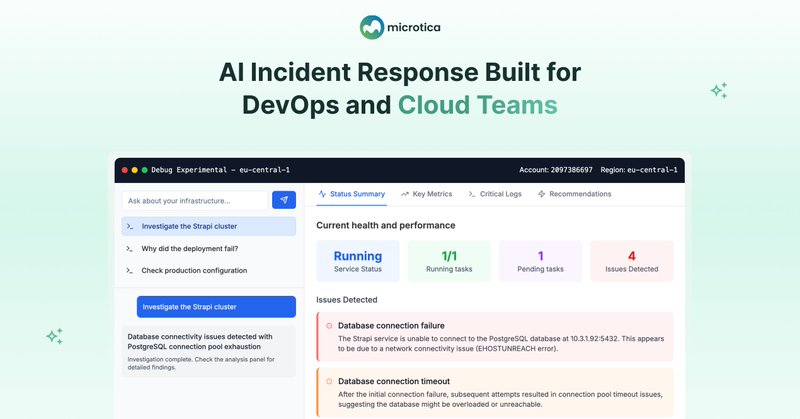Viewport: 800px width, 419px height.
Task: Select 'Investigate the Strapi cluster' suggestion
Action: tap(209, 226)
